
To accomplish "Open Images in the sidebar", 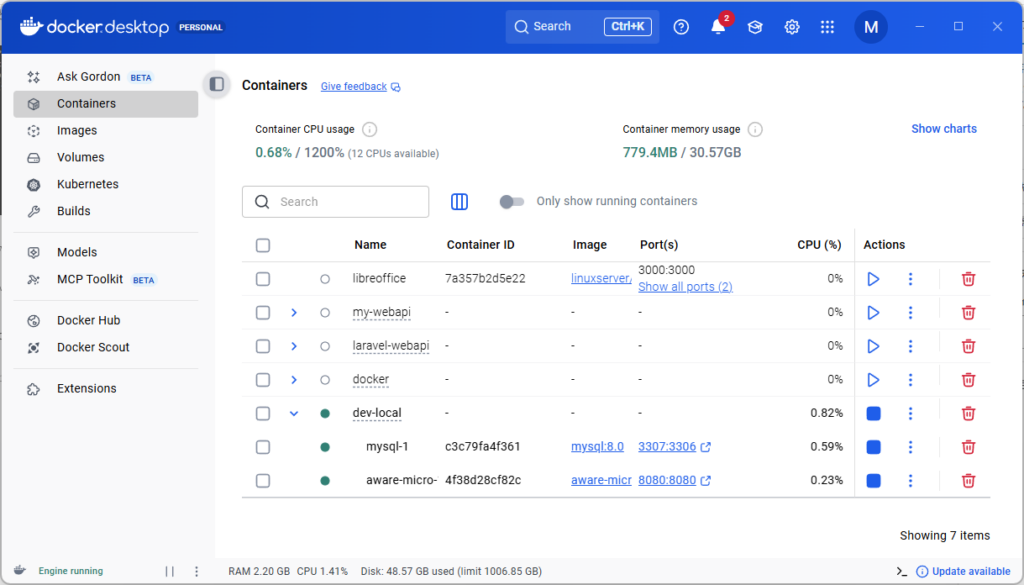I will pos(77,130).
